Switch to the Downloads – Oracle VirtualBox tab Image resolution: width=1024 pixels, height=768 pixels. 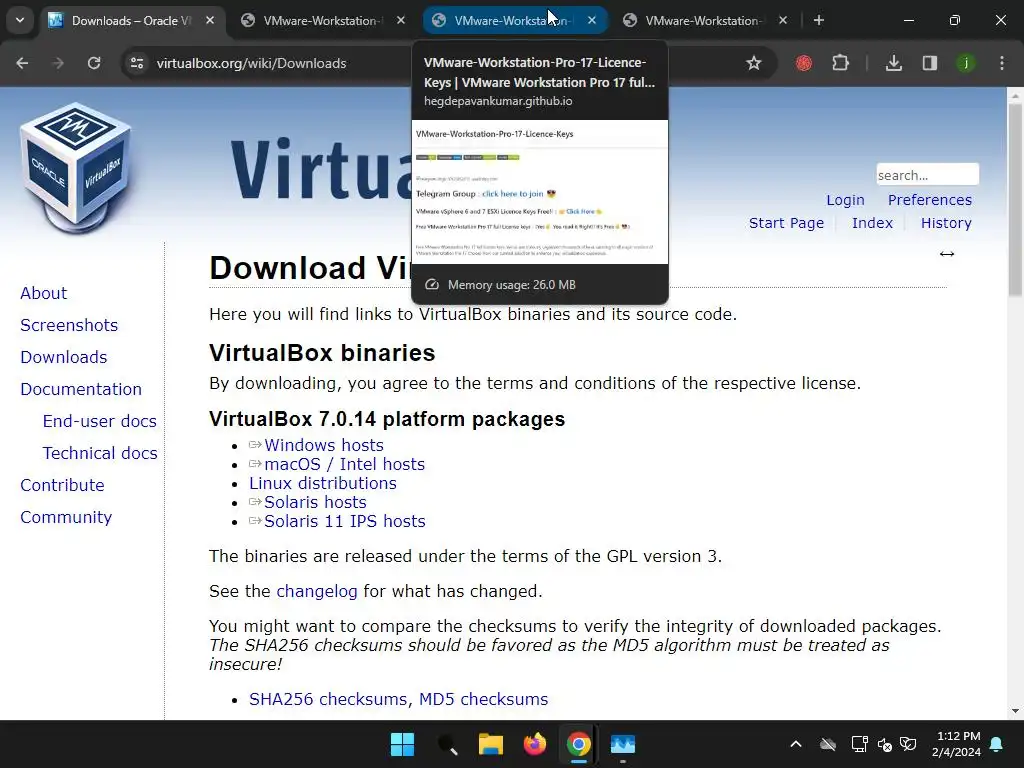point(131,21)
